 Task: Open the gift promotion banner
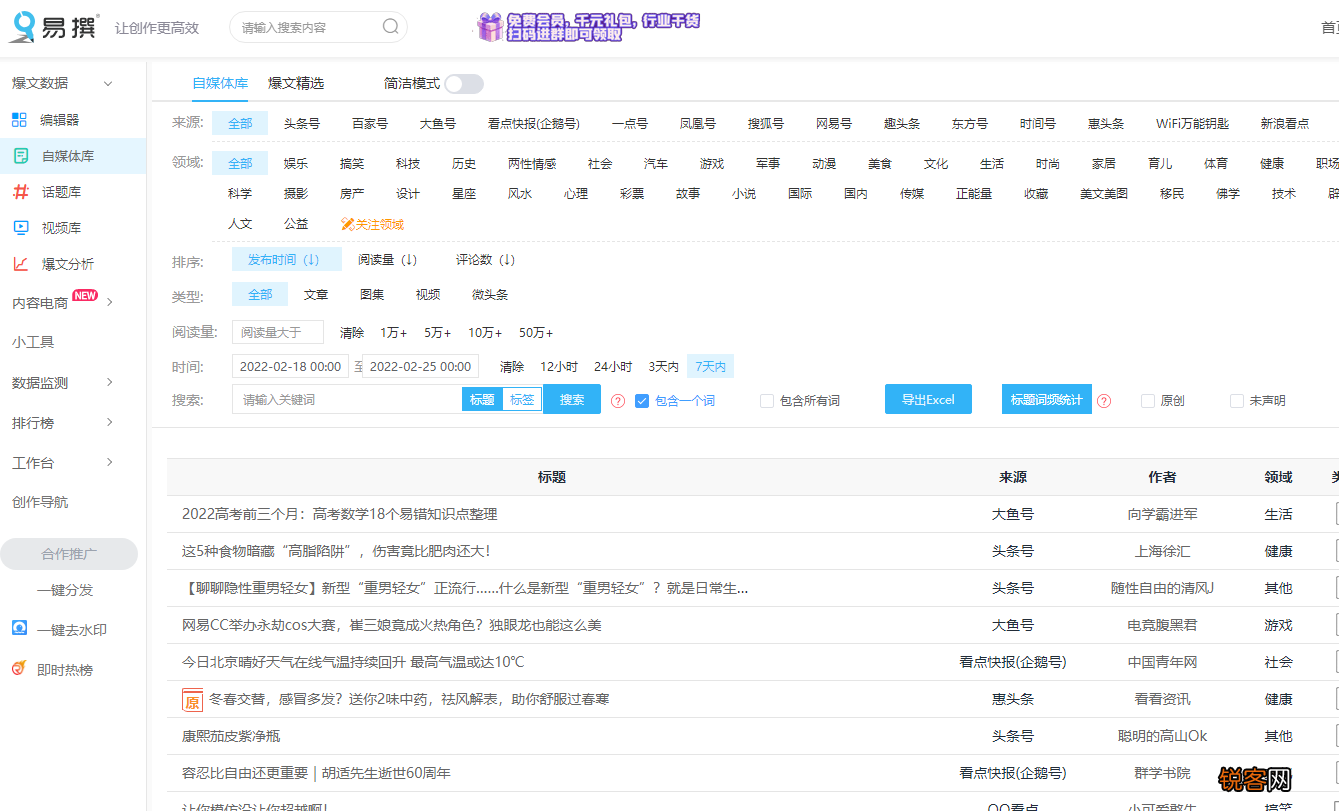(588, 27)
